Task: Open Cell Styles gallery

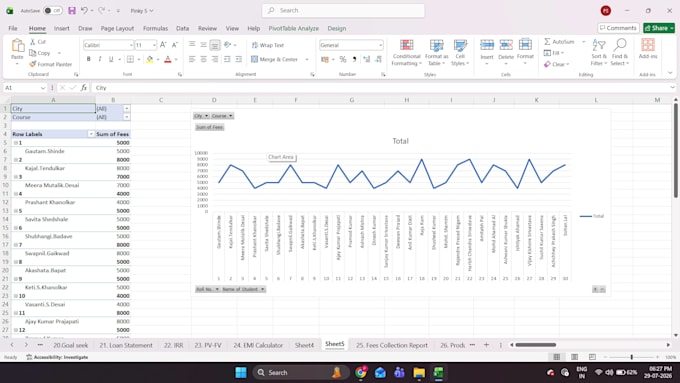Action: pos(460,52)
